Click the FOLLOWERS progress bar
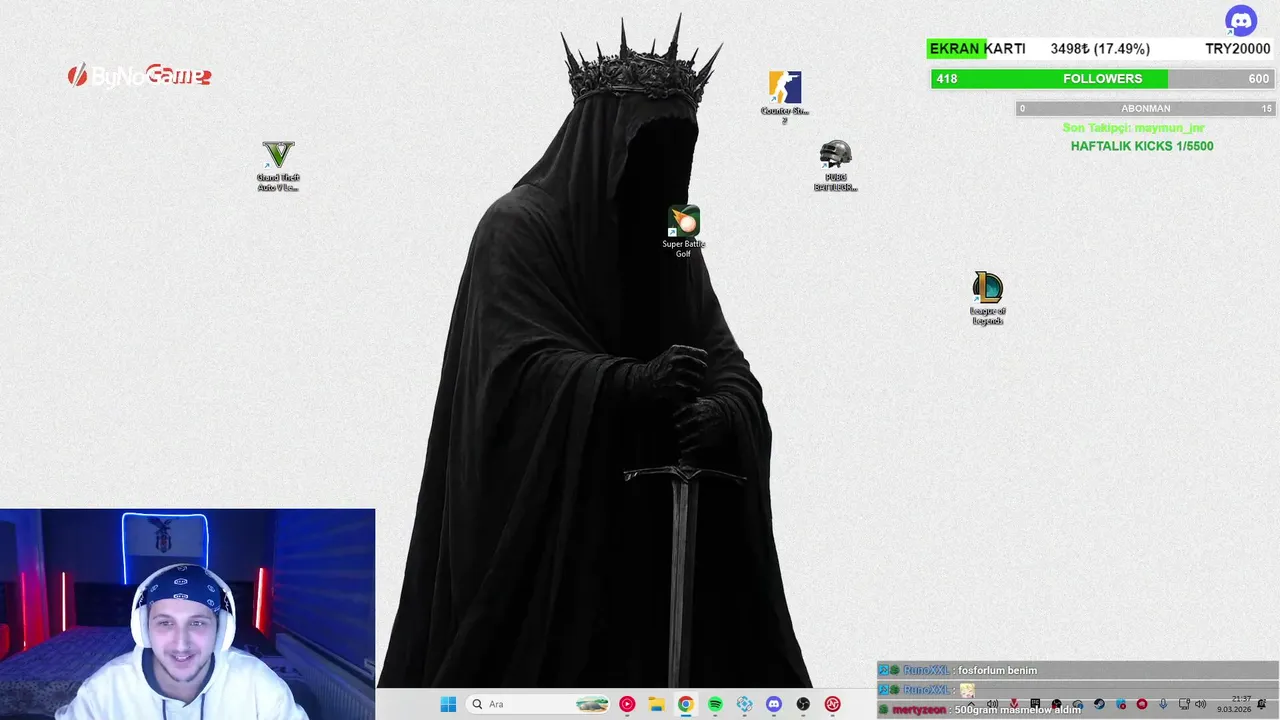Viewport: 1280px width, 720px height. [1102, 79]
